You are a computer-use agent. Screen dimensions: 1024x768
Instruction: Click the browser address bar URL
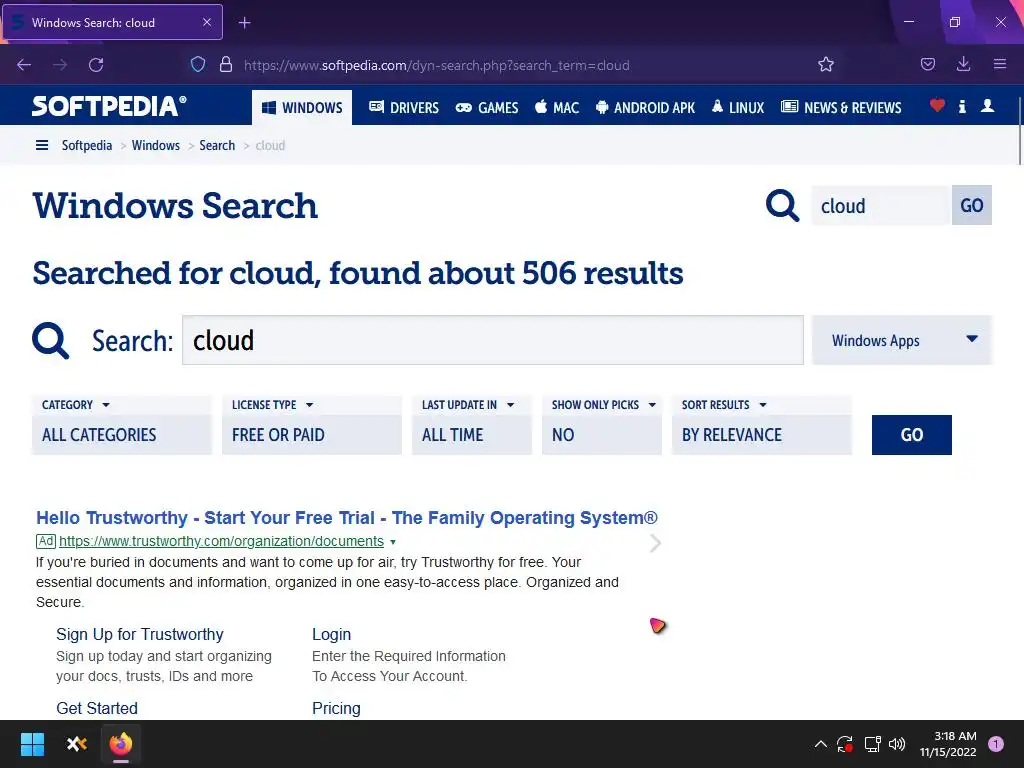tap(436, 65)
